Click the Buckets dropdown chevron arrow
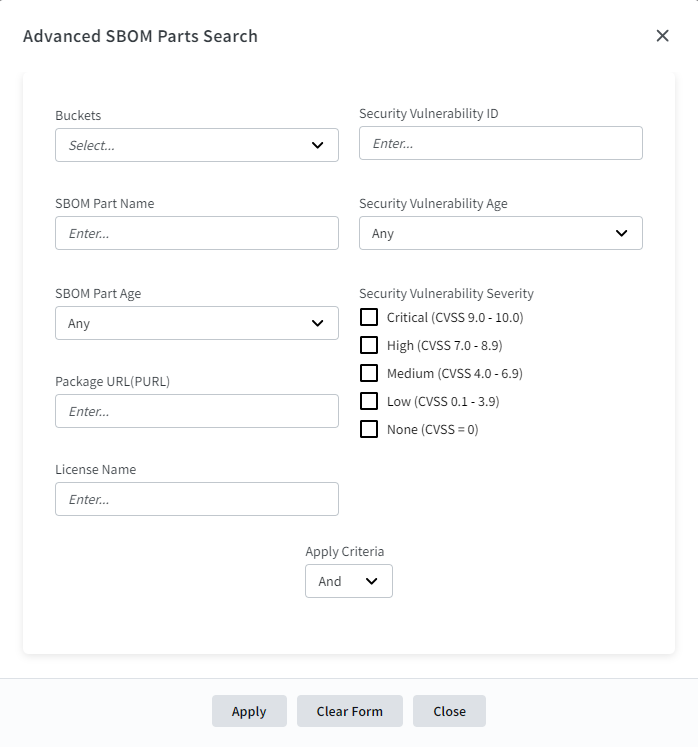The image size is (698, 747). (318, 145)
